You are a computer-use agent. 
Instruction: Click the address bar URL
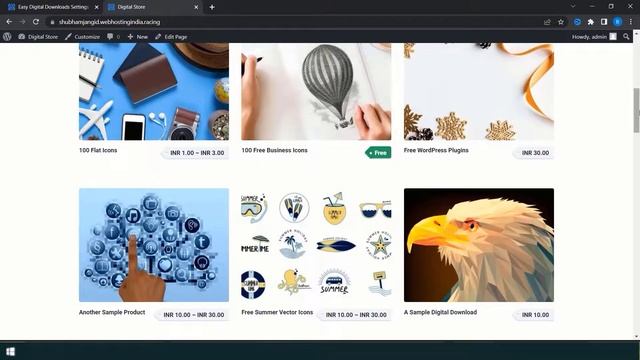point(109,22)
